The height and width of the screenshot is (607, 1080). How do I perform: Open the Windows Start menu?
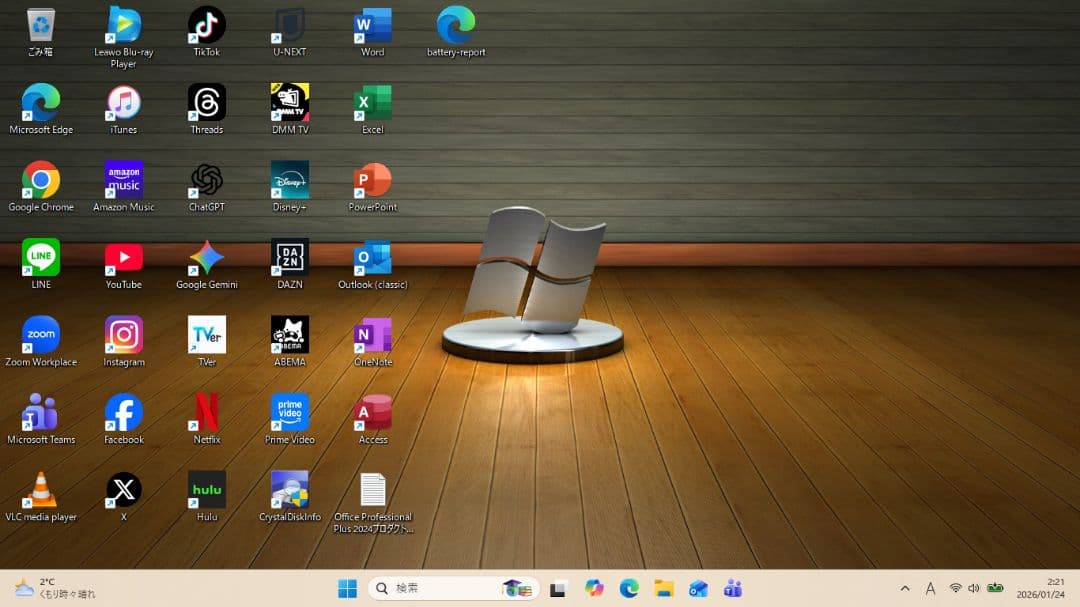[347, 589]
